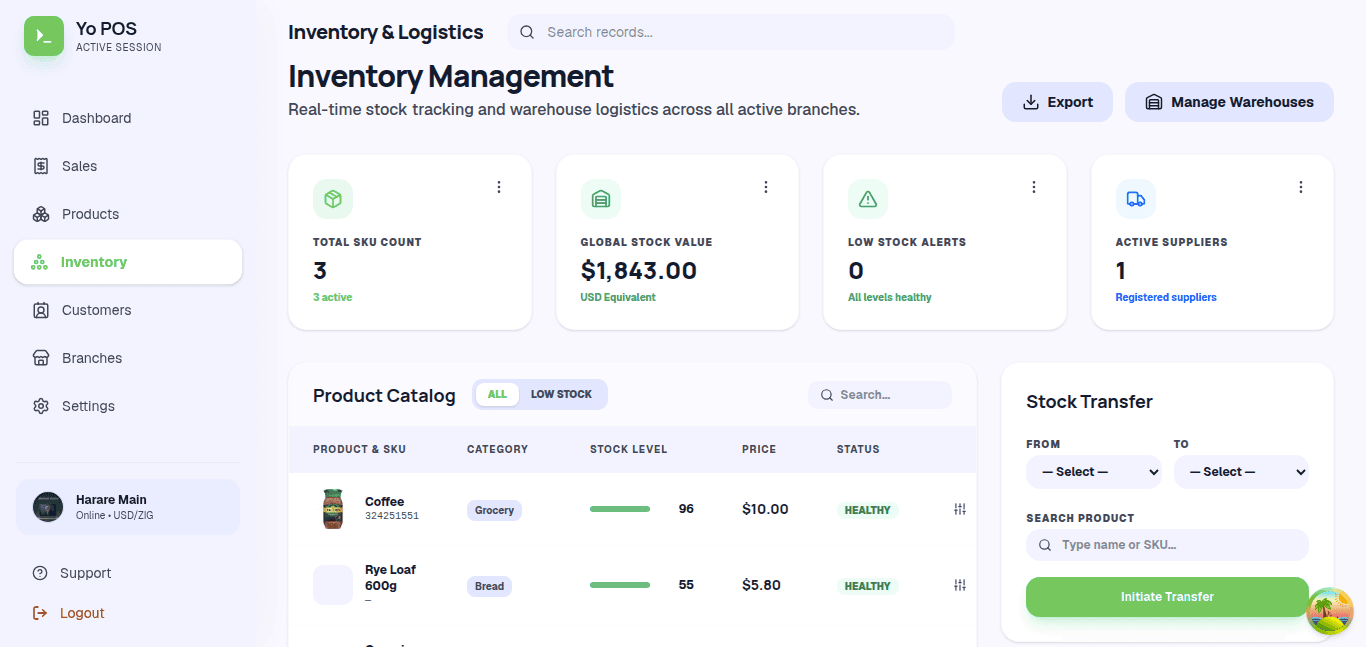Focus the Stock Transfer product search field
The width and height of the screenshot is (1366, 647).
coord(1167,545)
